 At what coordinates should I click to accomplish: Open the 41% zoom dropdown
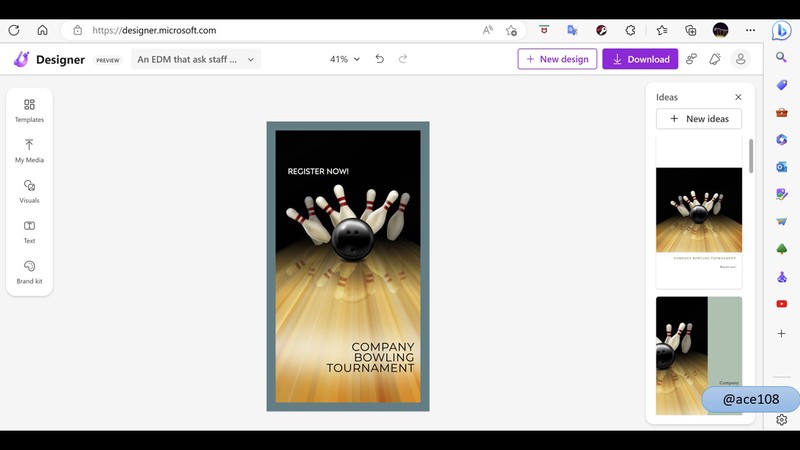(x=345, y=59)
